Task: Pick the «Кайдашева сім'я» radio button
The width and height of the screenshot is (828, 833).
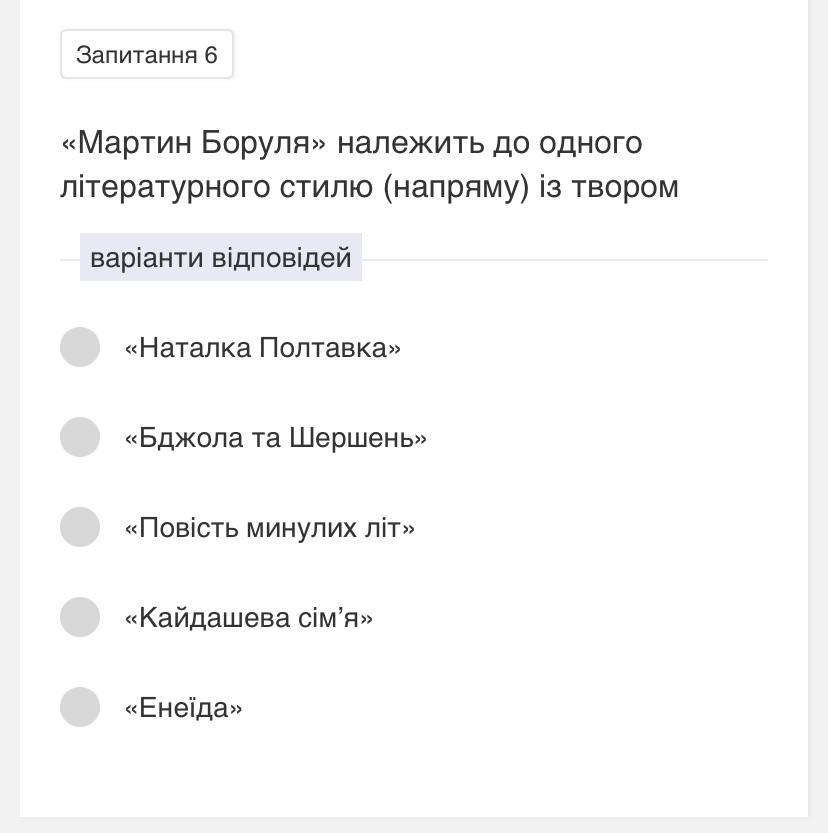Action: pos(80,617)
